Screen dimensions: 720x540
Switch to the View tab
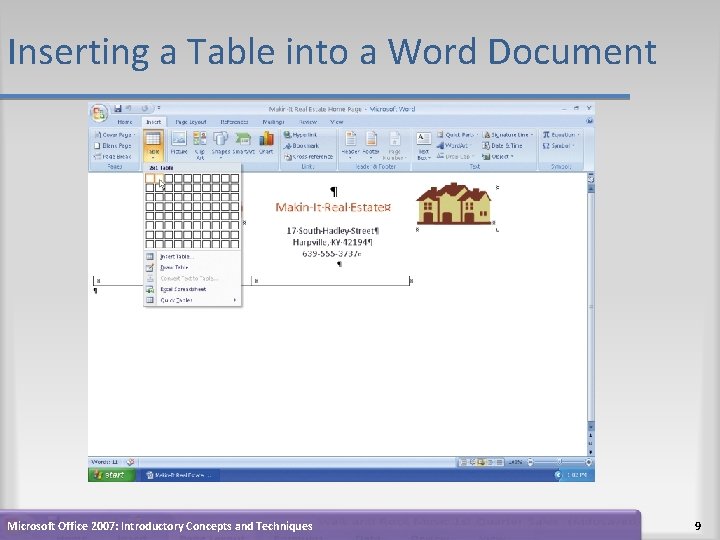pyautogui.click(x=337, y=122)
